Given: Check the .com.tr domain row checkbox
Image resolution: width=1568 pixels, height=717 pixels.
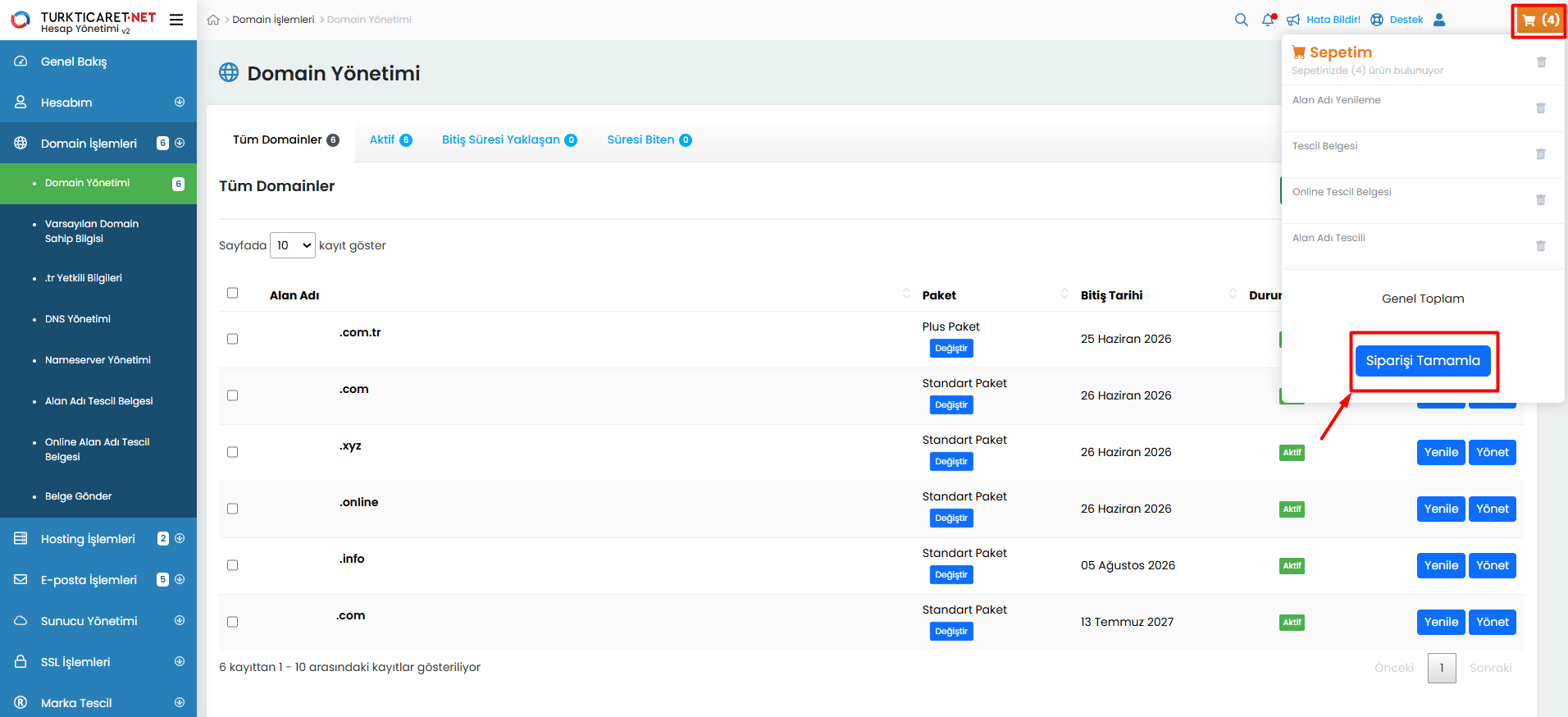Looking at the screenshot, I should click(x=233, y=339).
